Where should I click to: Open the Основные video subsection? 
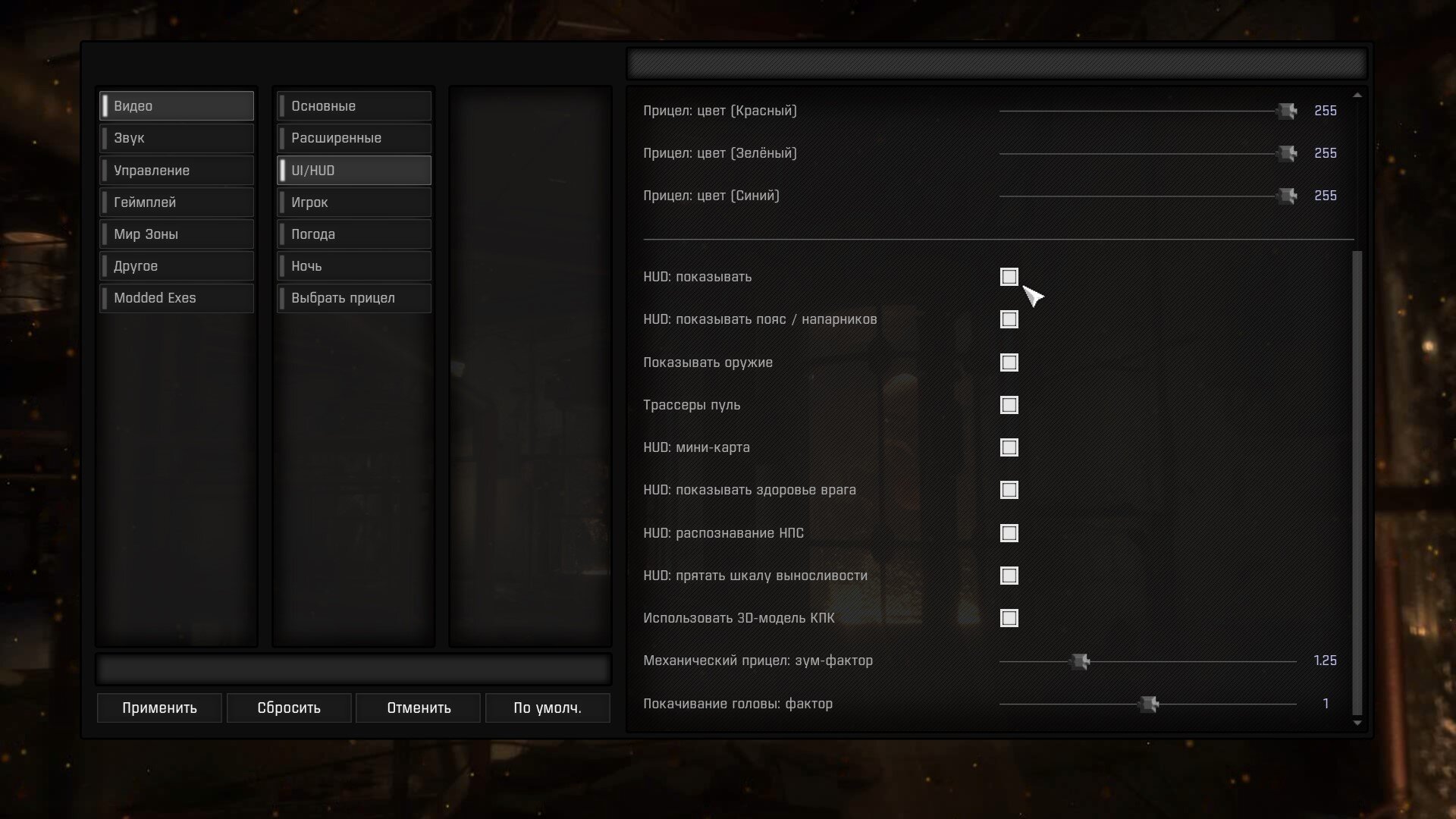pyautogui.click(x=354, y=106)
